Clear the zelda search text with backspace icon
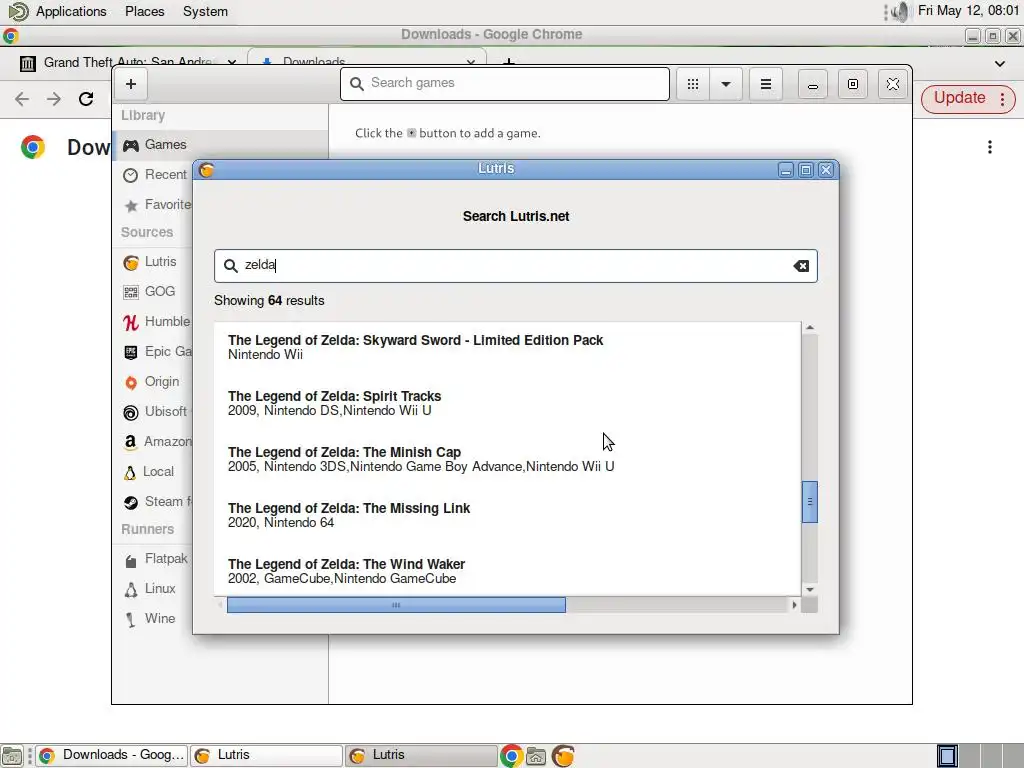 (x=801, y=266)
